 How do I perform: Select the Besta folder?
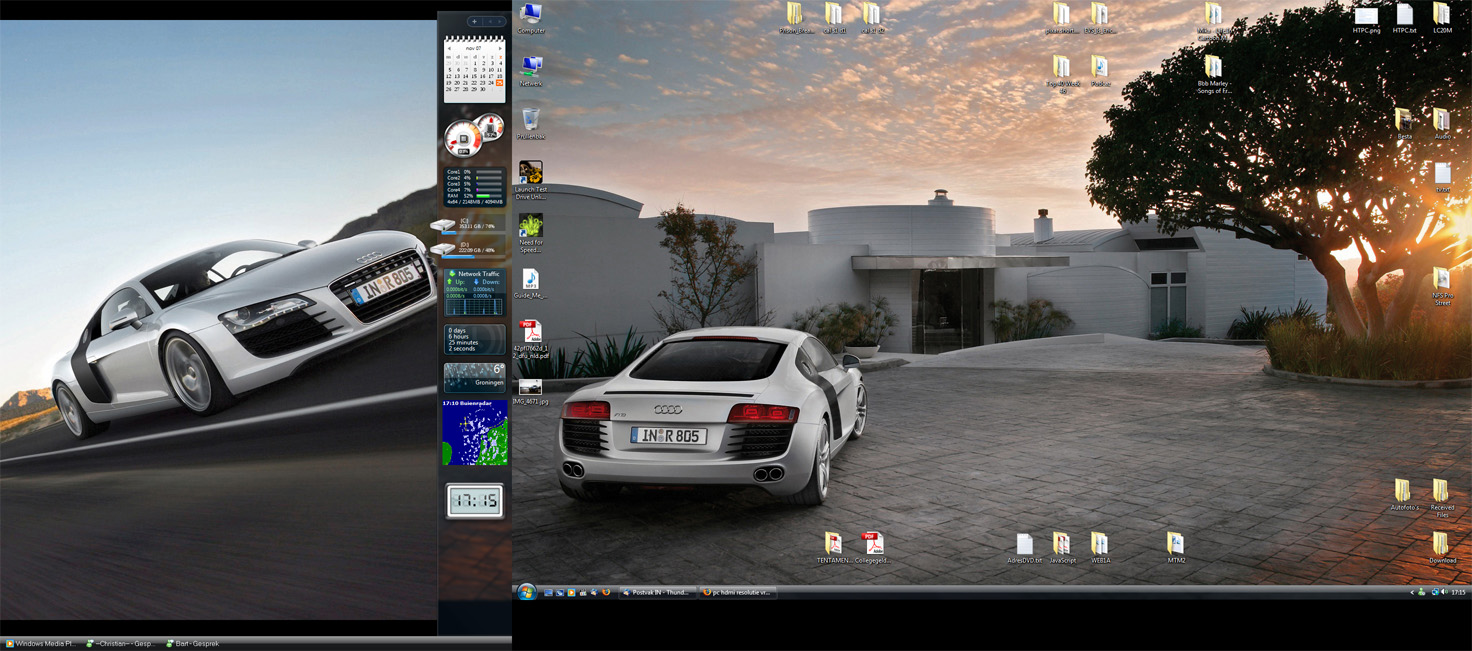coord(1404,124)
